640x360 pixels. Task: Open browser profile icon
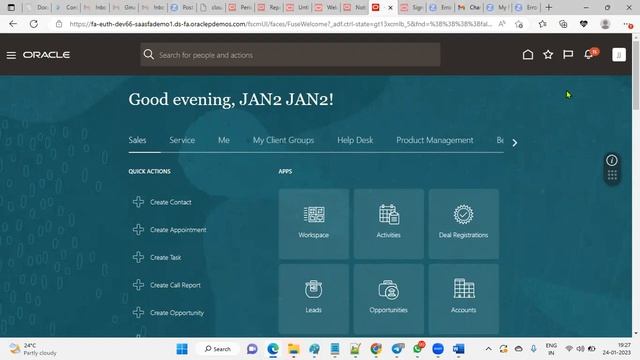pos(605,24)
